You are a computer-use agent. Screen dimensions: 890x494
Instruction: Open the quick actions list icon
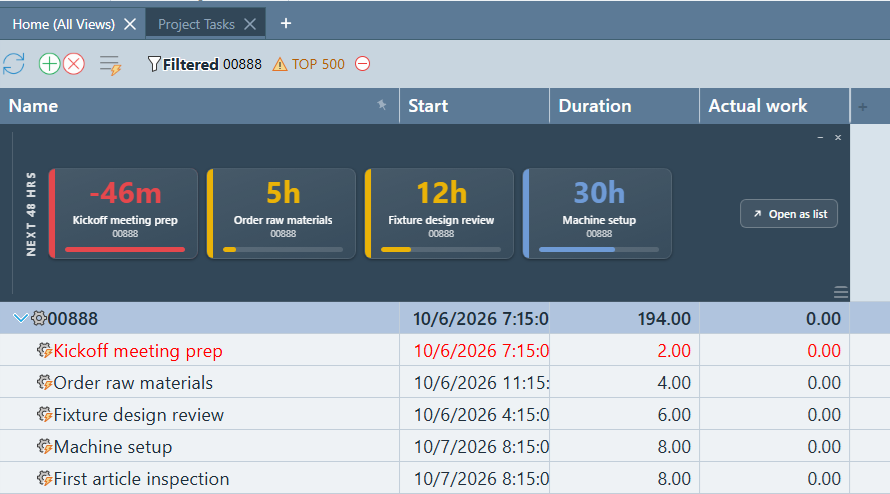point(110,65)
